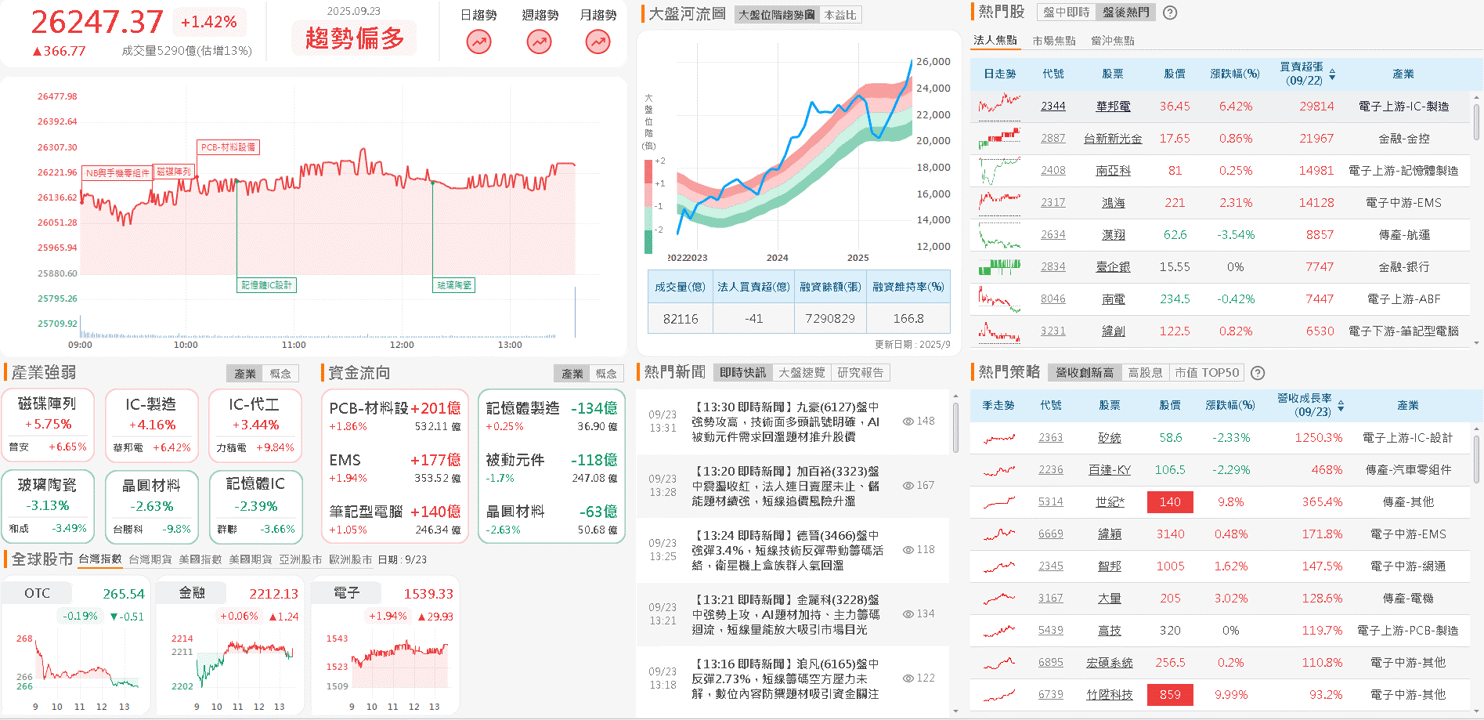The height and width of the screenshot is (720, 1484).
Task: Switch 資金流向 panel to 概念
Action: 606,373
